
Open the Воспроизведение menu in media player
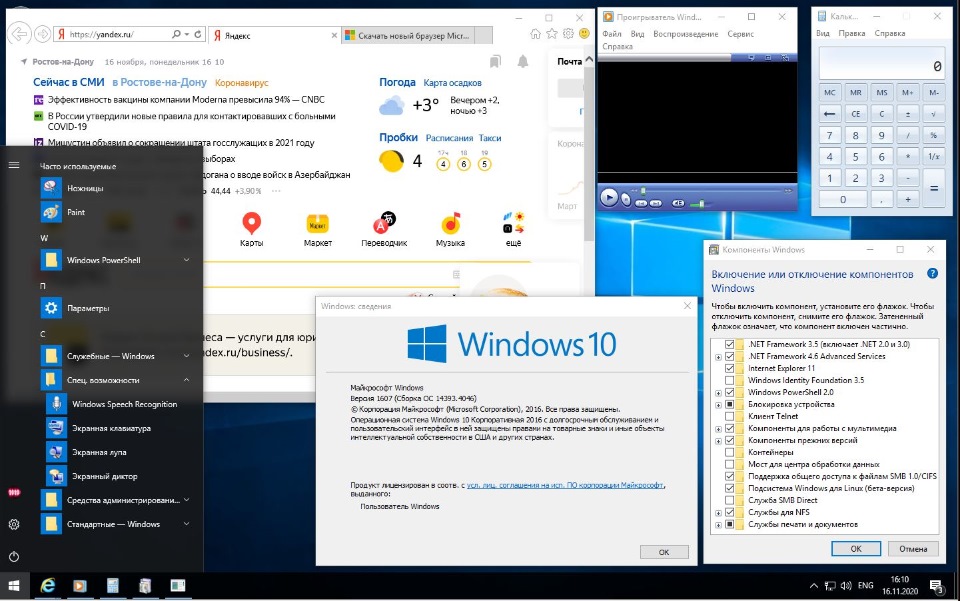(686, 34)
